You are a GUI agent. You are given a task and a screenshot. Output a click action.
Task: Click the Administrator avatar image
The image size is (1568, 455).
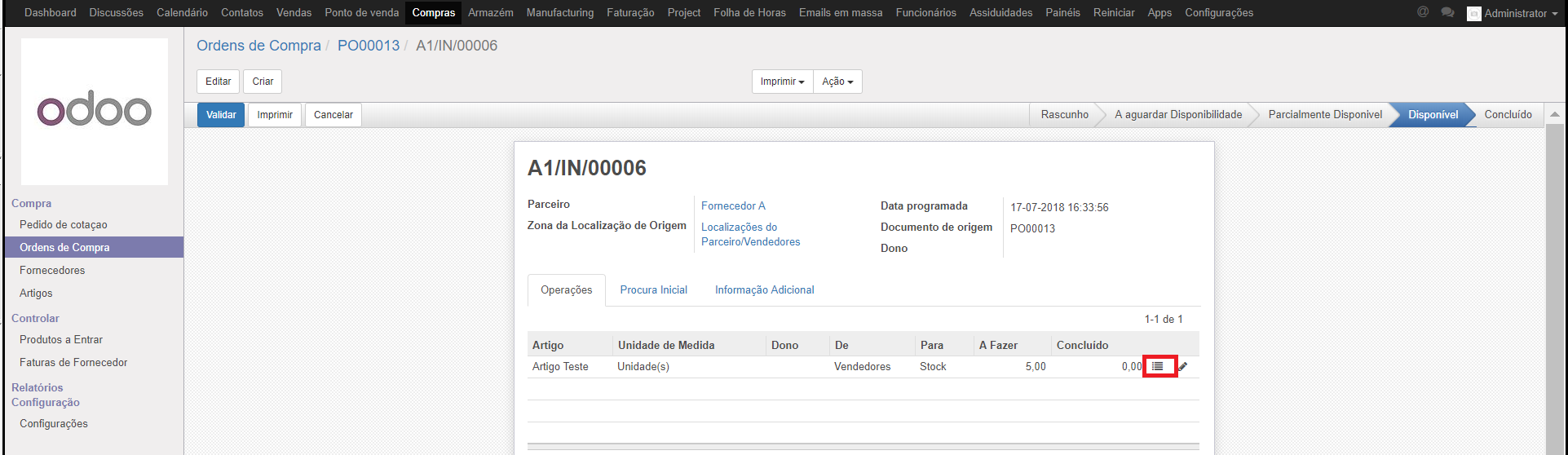pos(1473,13)
